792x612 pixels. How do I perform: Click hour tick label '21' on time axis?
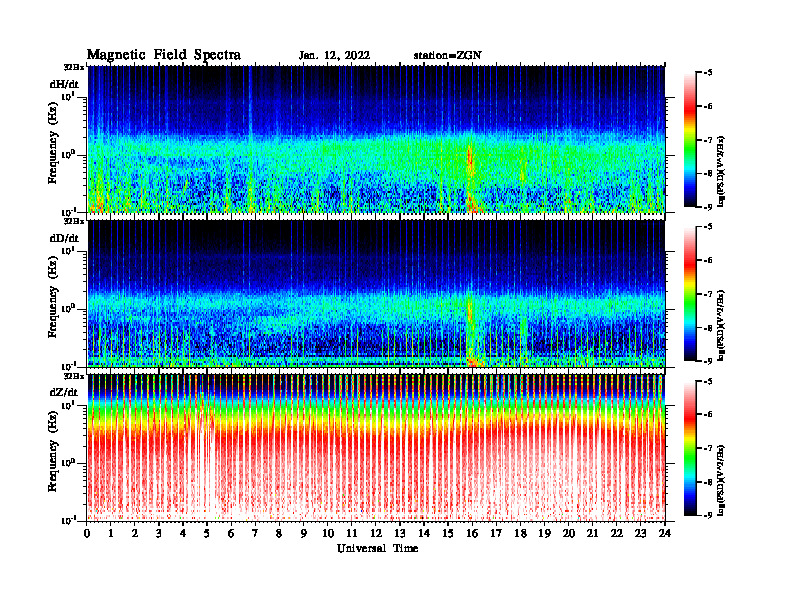[592, 534]
